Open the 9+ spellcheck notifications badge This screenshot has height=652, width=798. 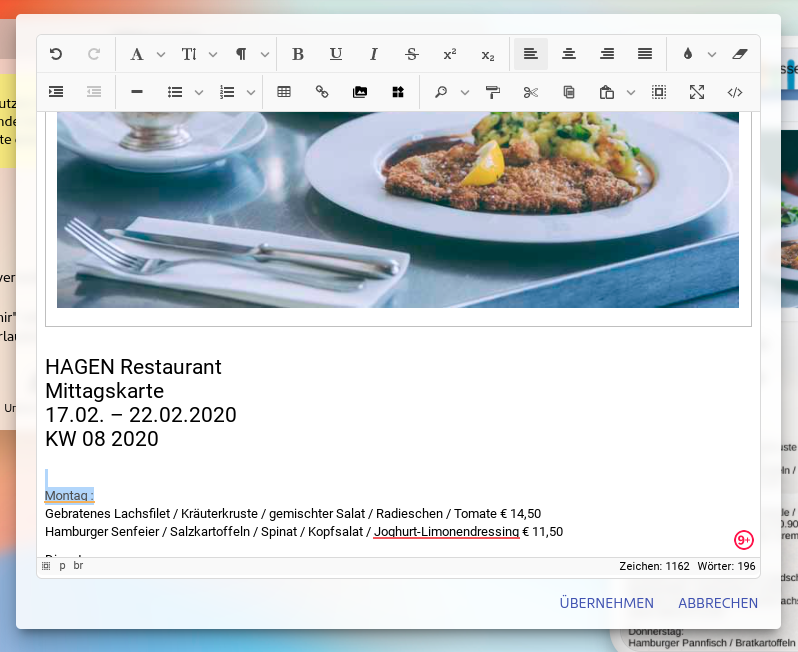click(744, 540)
